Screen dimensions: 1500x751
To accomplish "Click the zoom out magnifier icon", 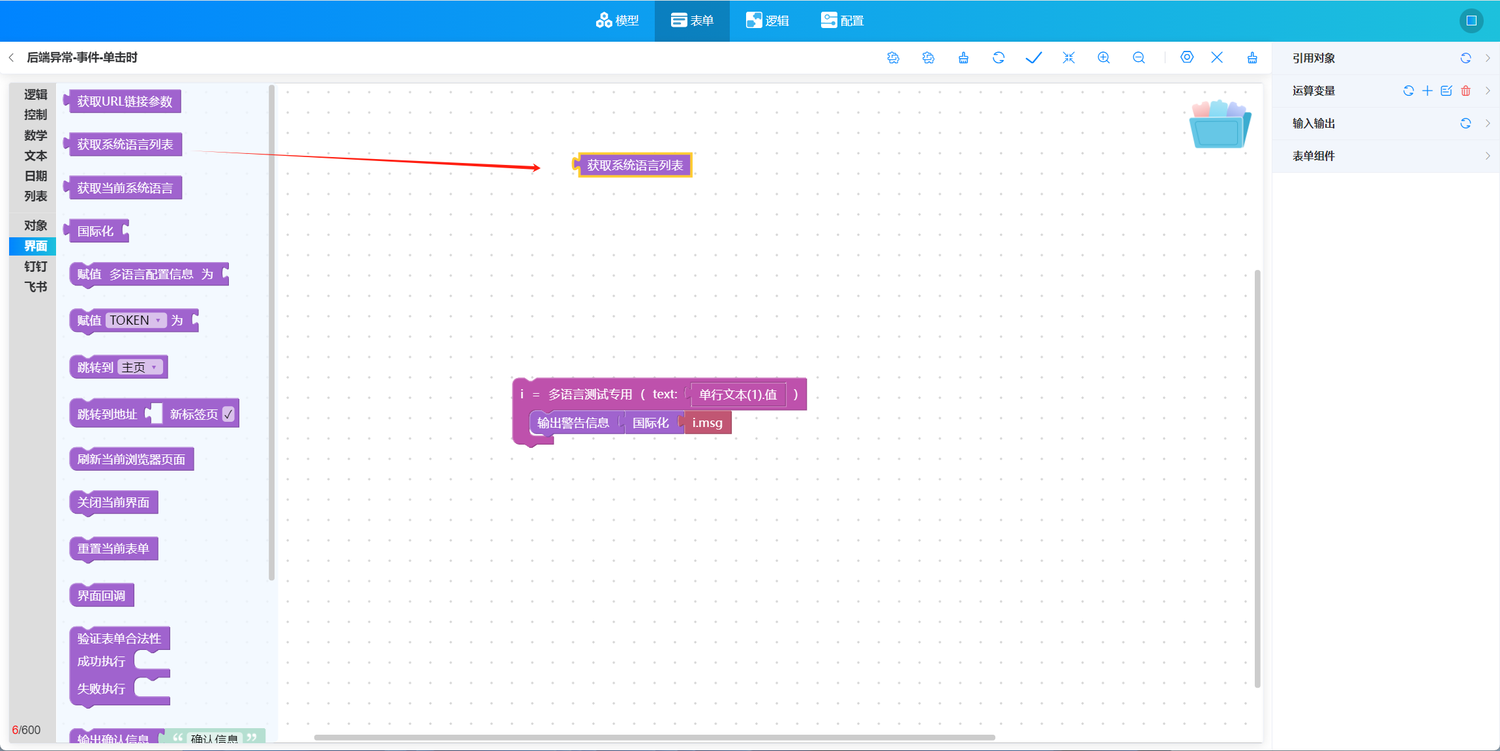I will click(x=1138, y=58).
